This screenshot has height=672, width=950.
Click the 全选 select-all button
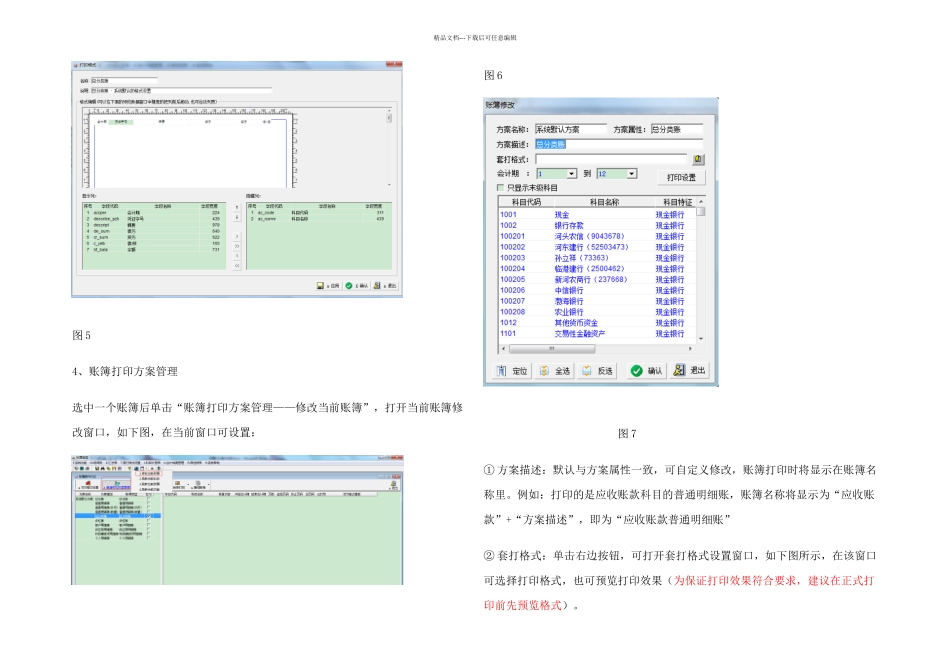point(554,371)
